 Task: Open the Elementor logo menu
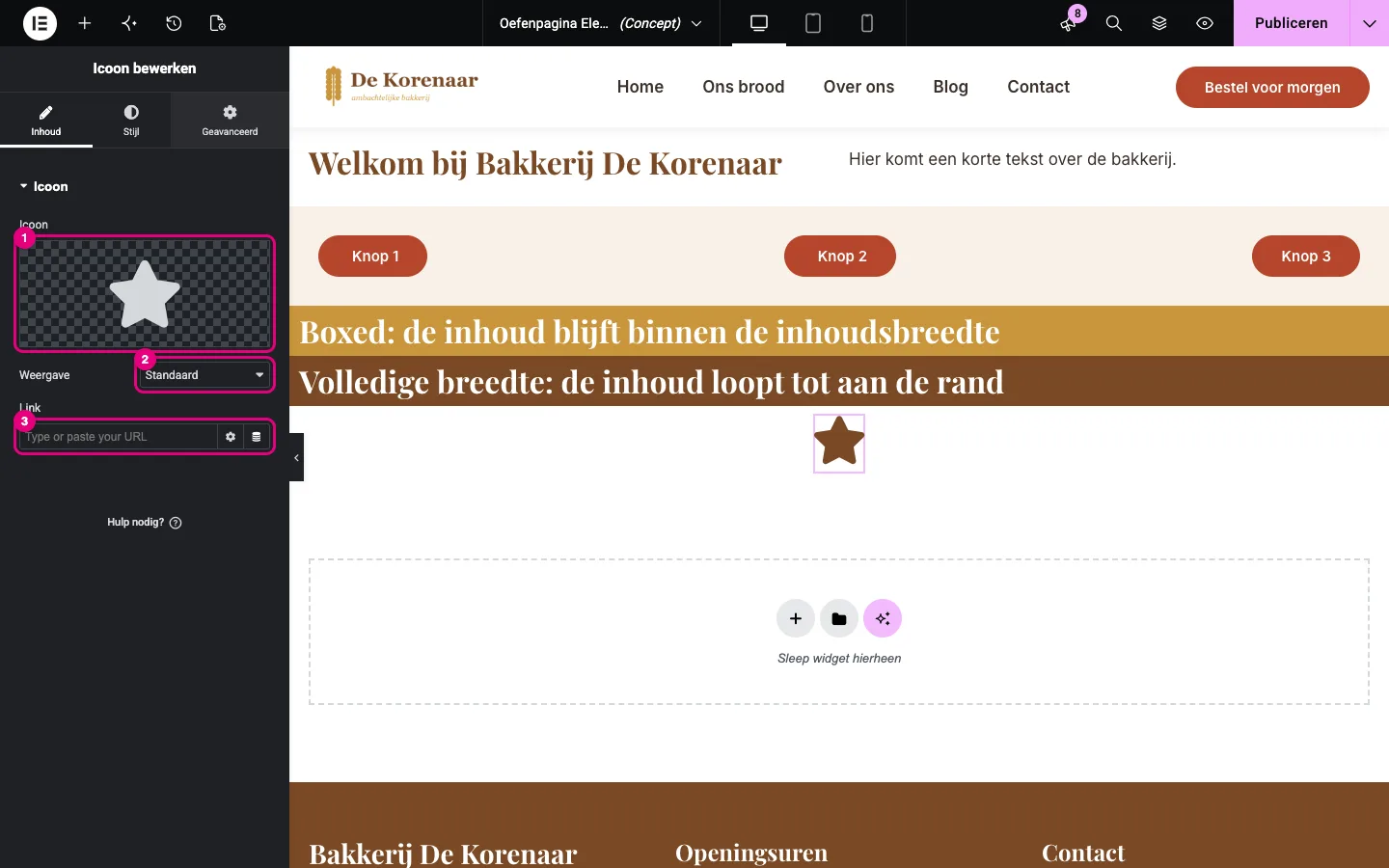tap(40, 23)
